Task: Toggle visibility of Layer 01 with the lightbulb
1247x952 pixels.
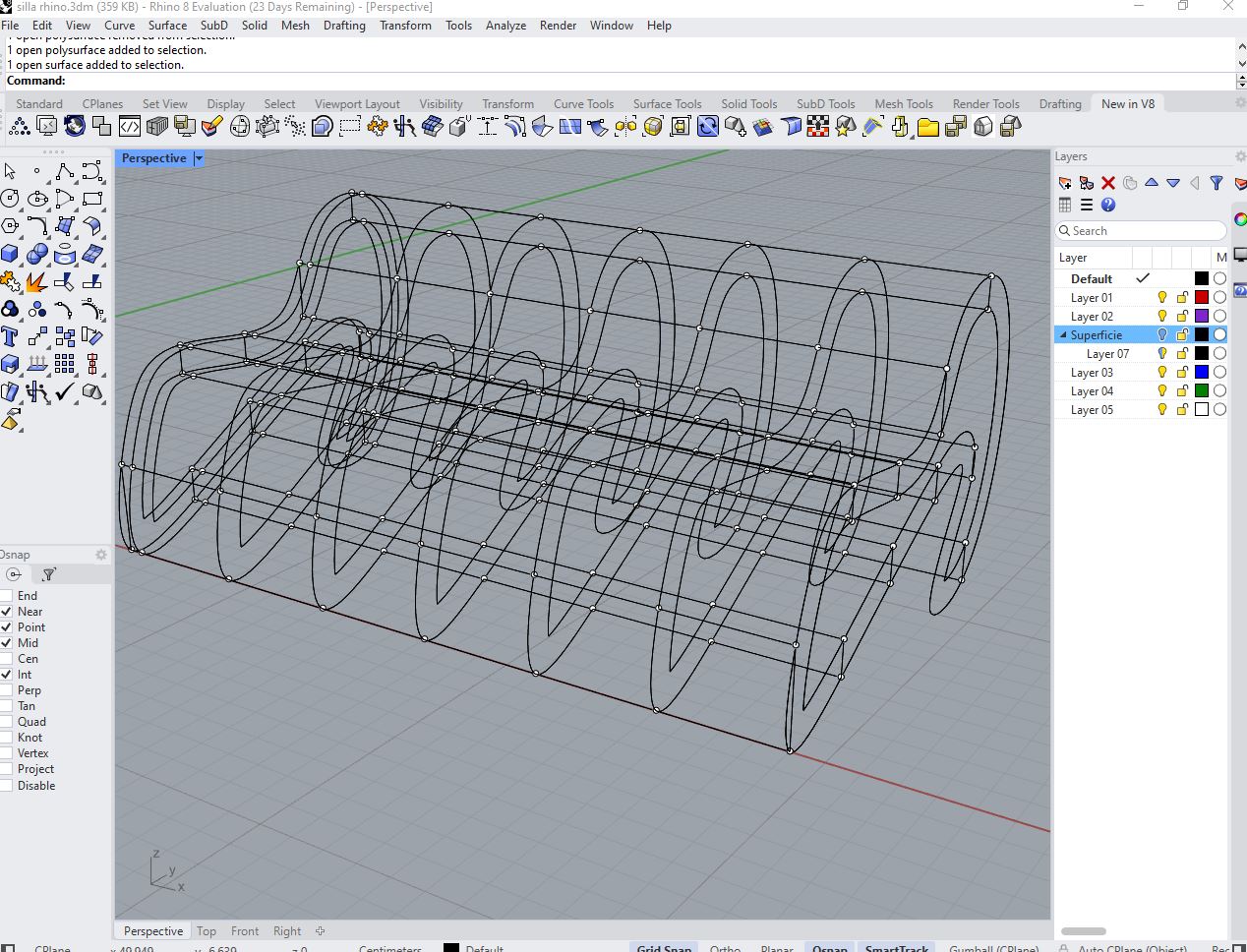Action: [x=1162, y=297]
